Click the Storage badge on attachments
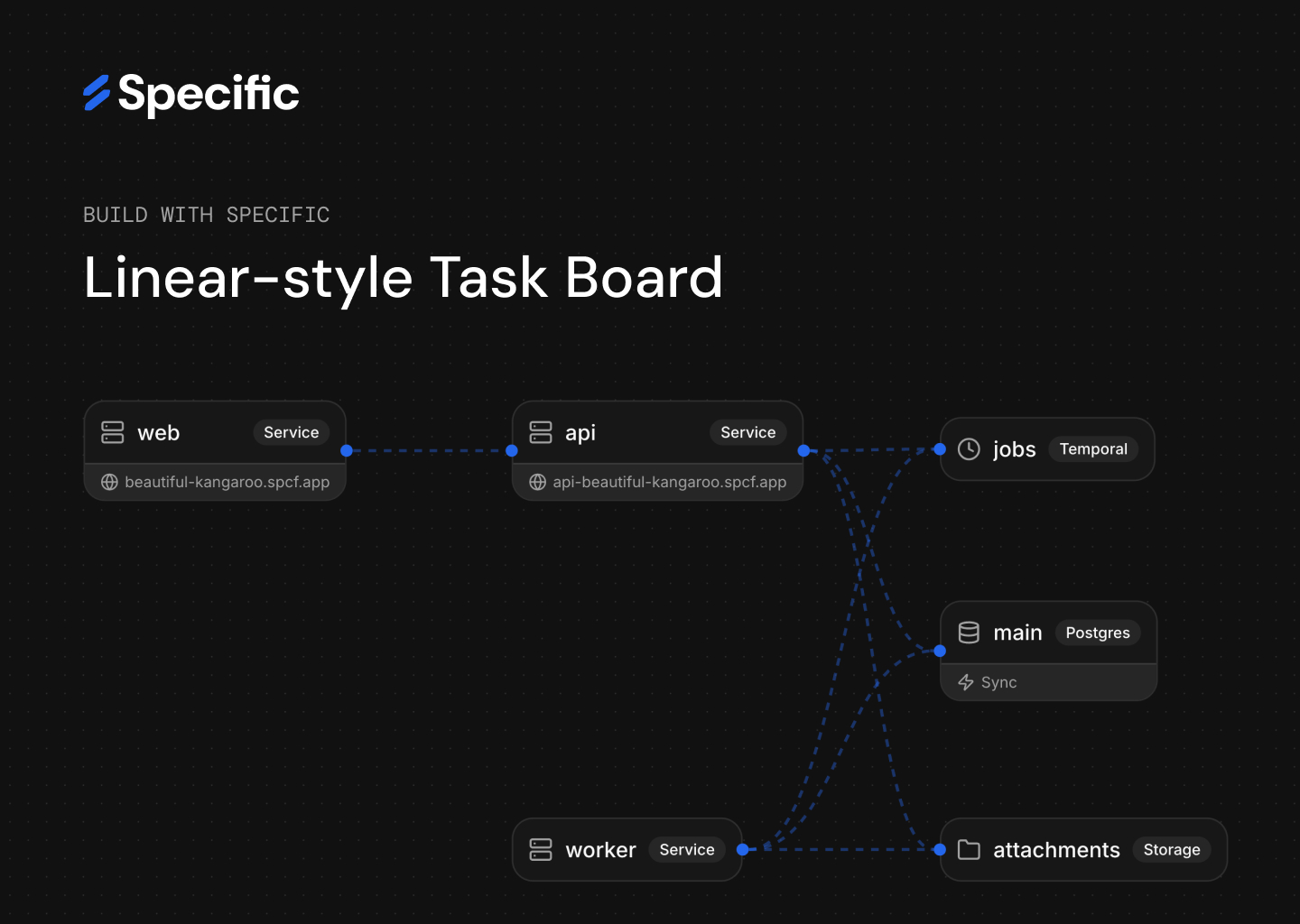The height and width of the screenshot is (924, 1300). (x=1171, y=850)
